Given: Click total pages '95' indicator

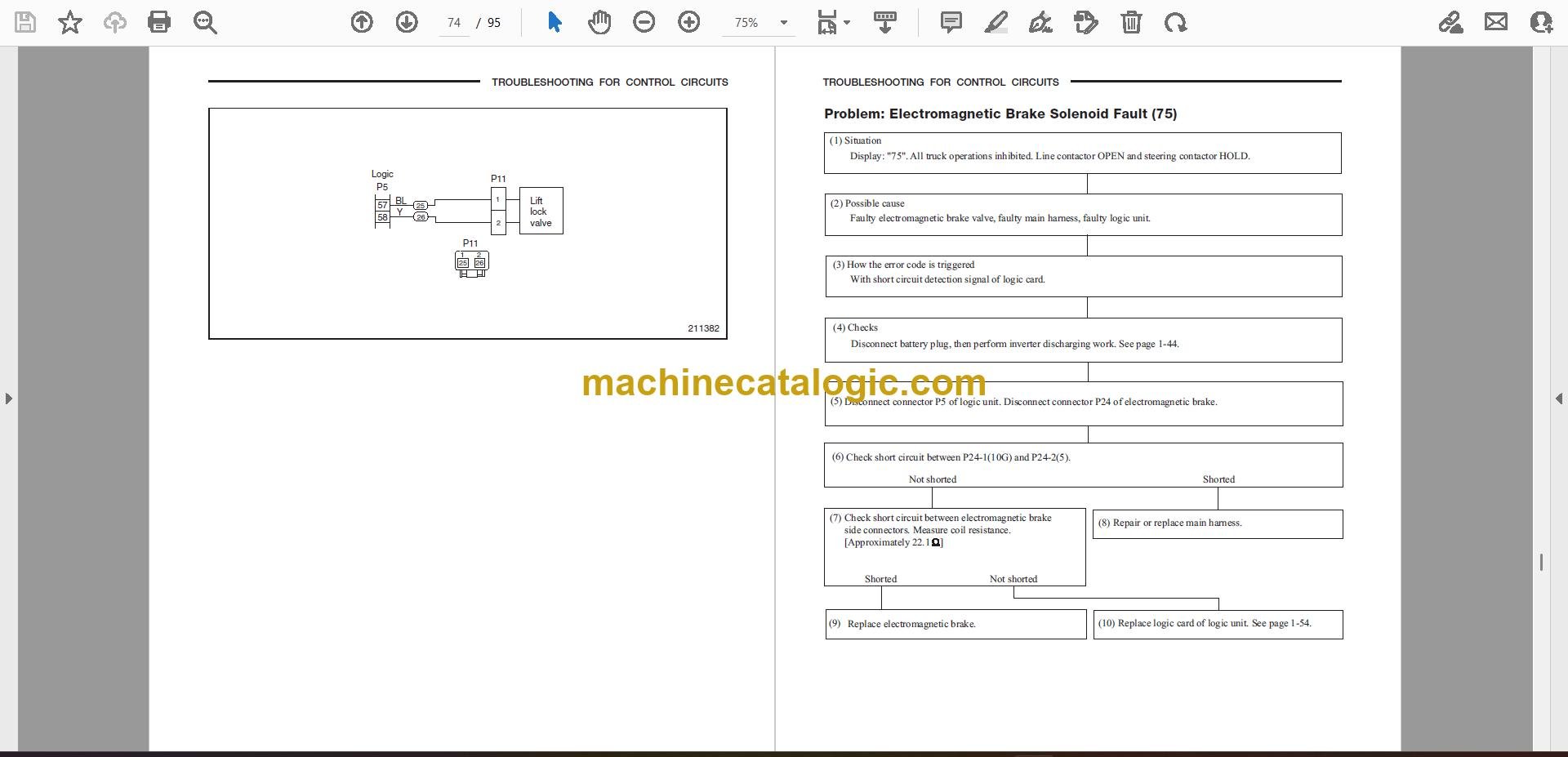Looking at the screenshot, I should [x=494, y=23].
